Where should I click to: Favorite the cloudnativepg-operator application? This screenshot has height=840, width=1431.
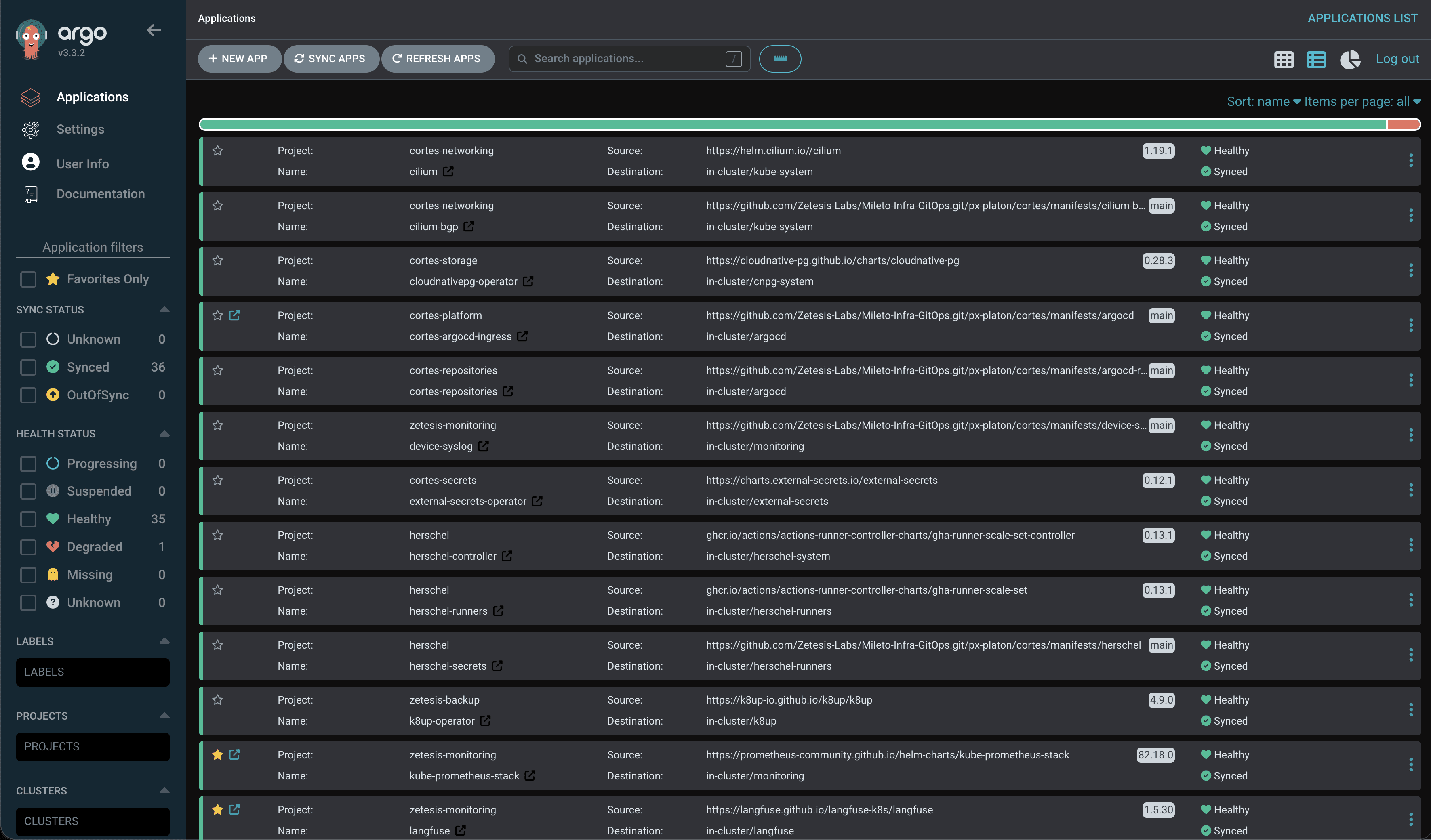click(x=217, y=260)
